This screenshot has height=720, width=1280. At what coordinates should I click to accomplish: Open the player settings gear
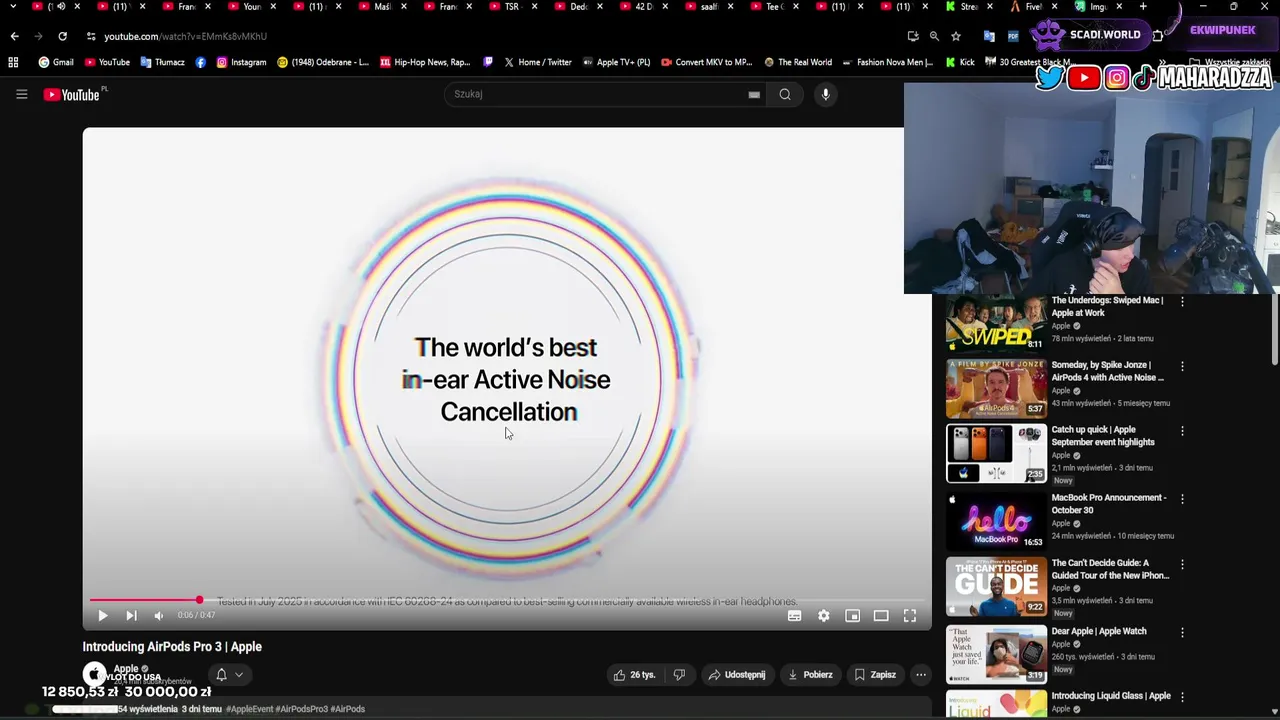[x=823, y=616]
